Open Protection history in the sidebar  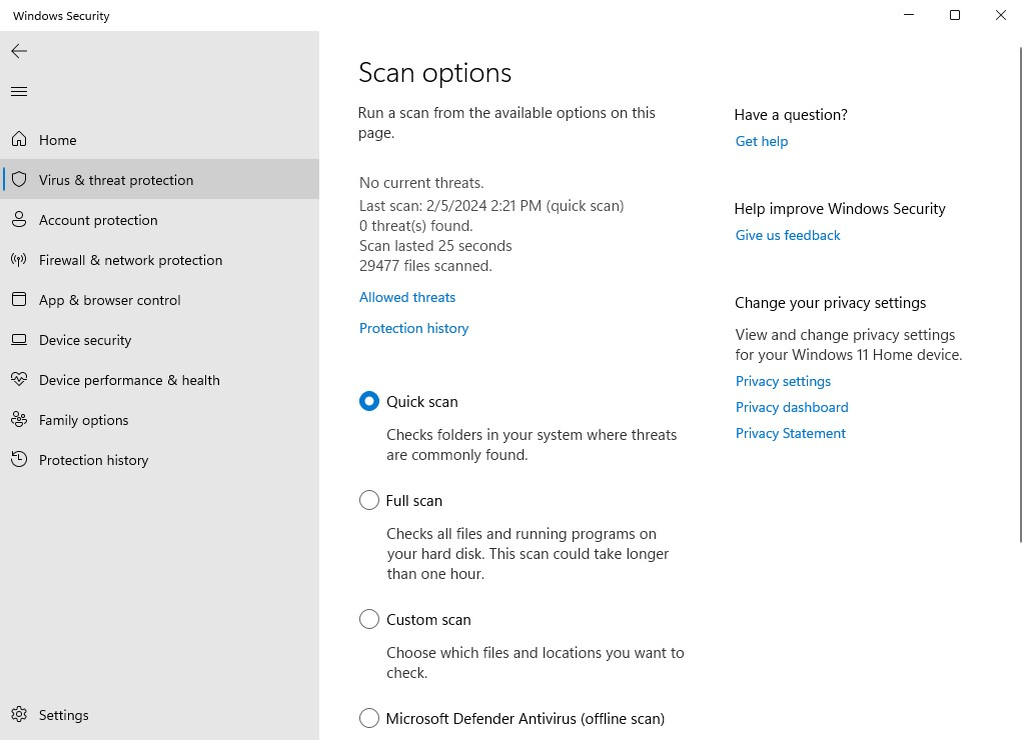[x=93, y=460]
